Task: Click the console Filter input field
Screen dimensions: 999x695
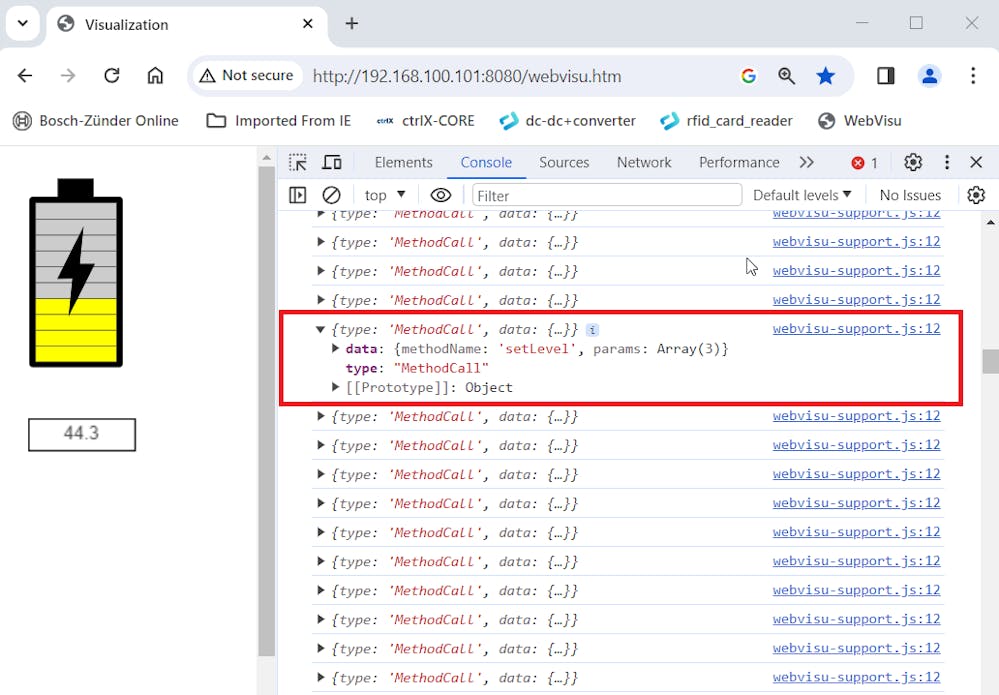Action: [606, 195]
